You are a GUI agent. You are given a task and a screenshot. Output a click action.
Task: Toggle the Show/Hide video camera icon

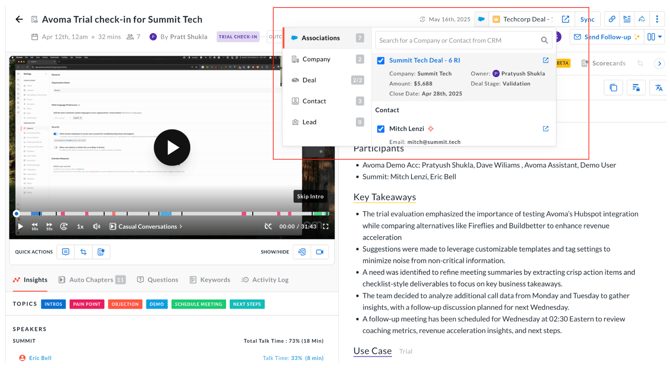tap(320, 252)
